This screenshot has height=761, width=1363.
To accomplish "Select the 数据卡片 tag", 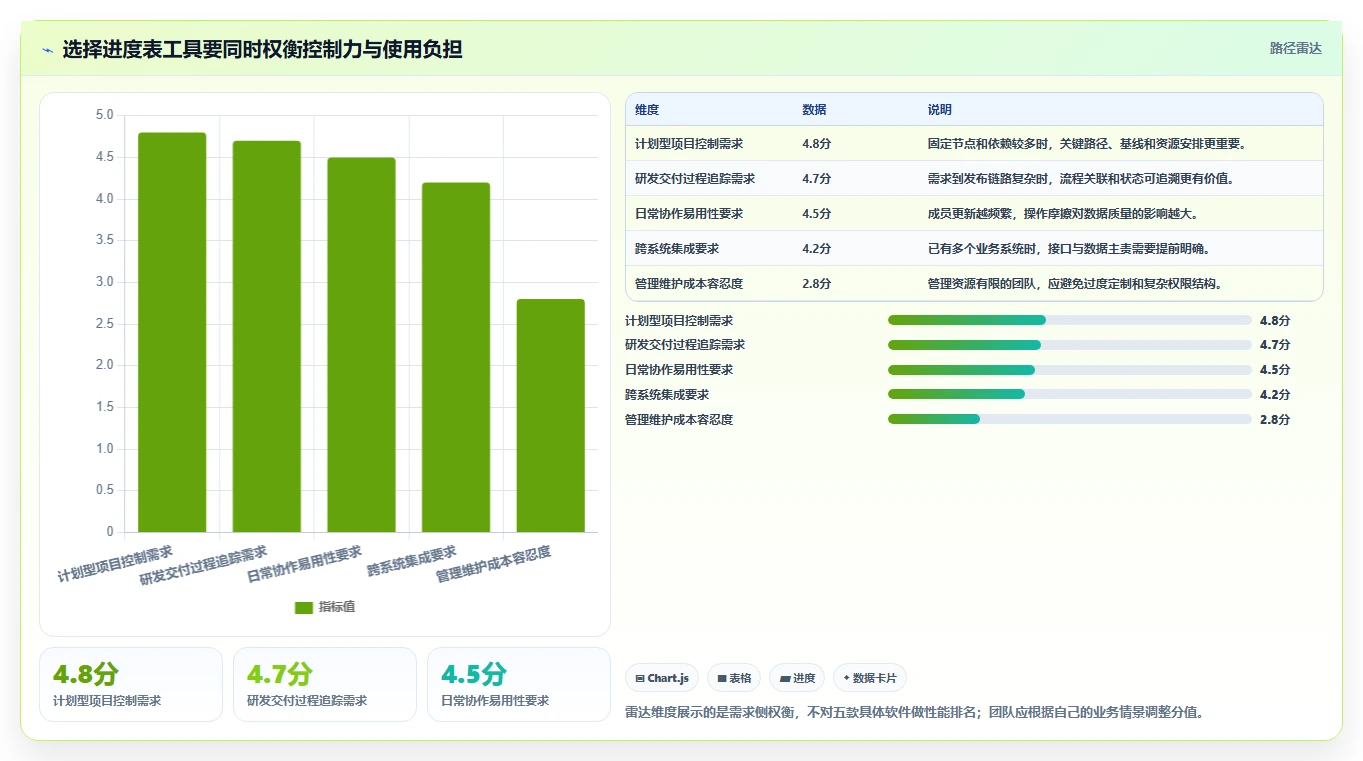I will coord(870,678).
